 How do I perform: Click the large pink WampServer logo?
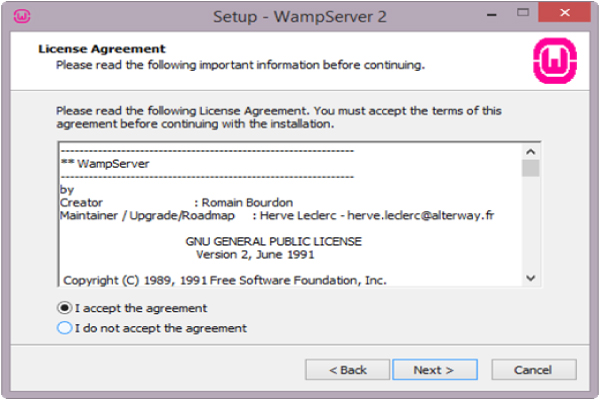click(555, 61)
